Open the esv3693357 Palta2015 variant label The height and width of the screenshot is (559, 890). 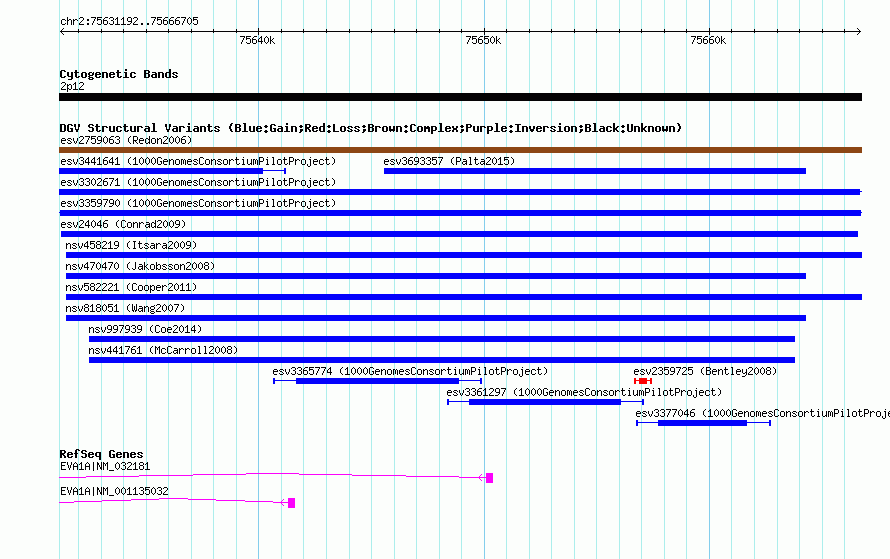click(x=449, y=161)
